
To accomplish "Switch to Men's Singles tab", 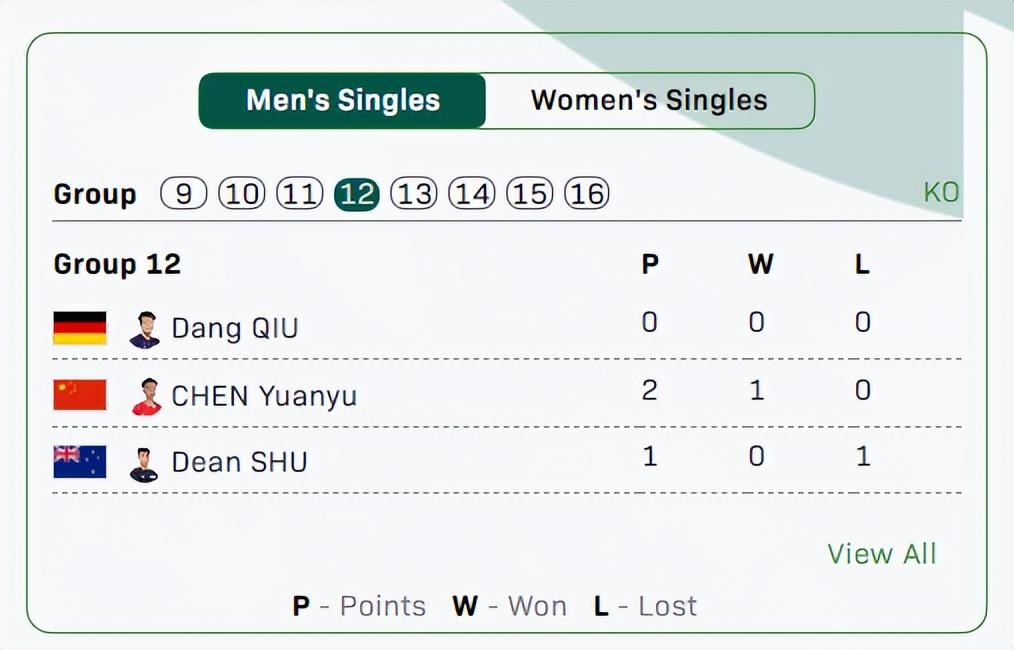I will pos(342,101).
